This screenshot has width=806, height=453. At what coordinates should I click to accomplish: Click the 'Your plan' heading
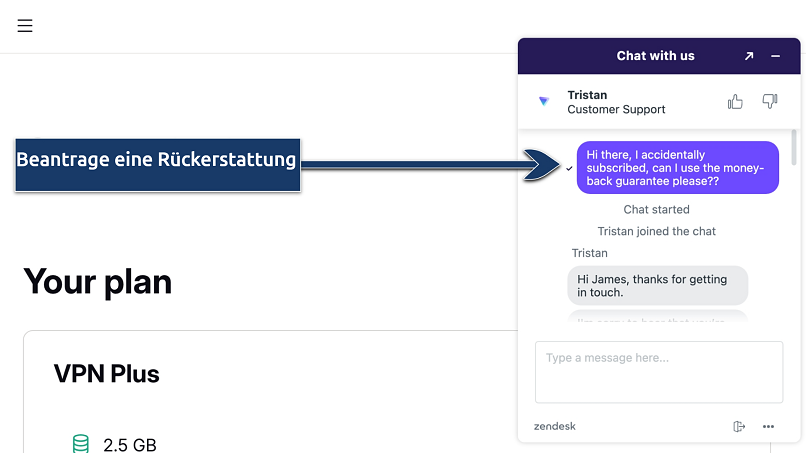(97, 282)
